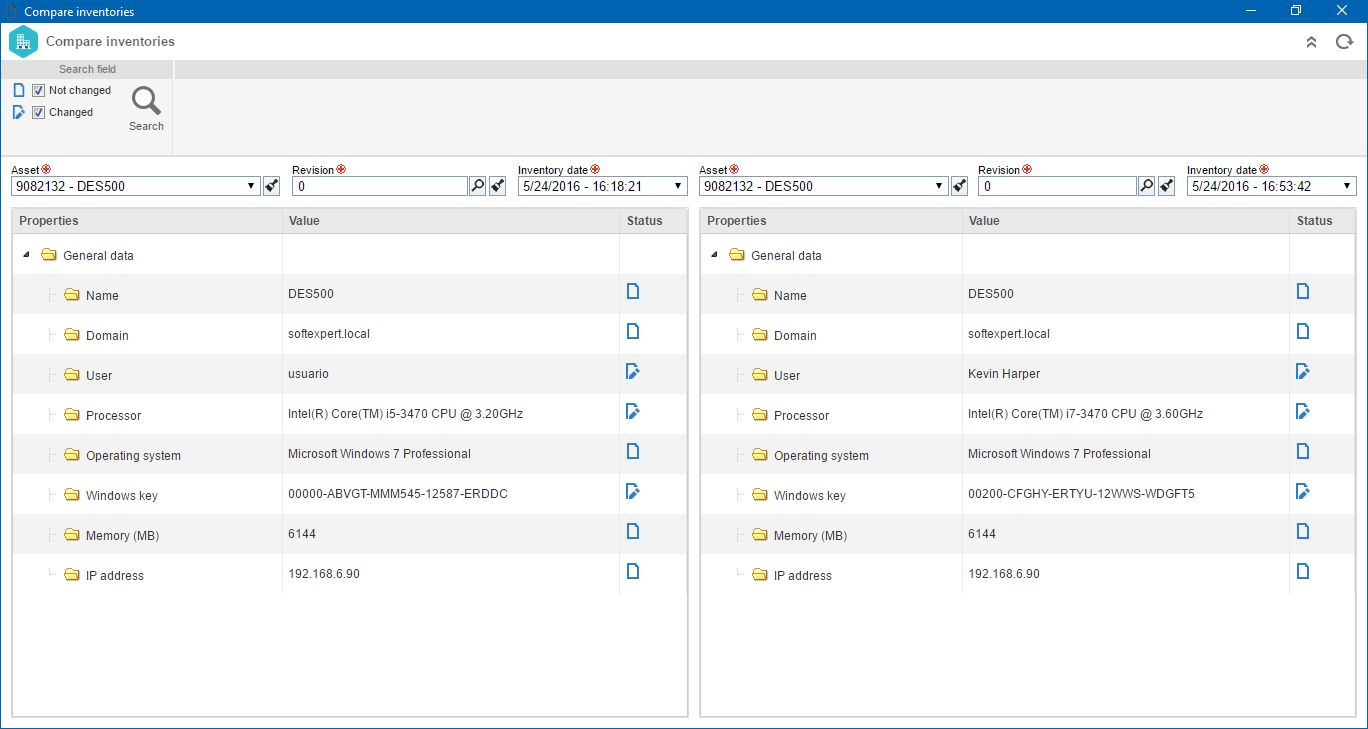
Task: Click the left Revision input field
Action: (x=380, y=186)
